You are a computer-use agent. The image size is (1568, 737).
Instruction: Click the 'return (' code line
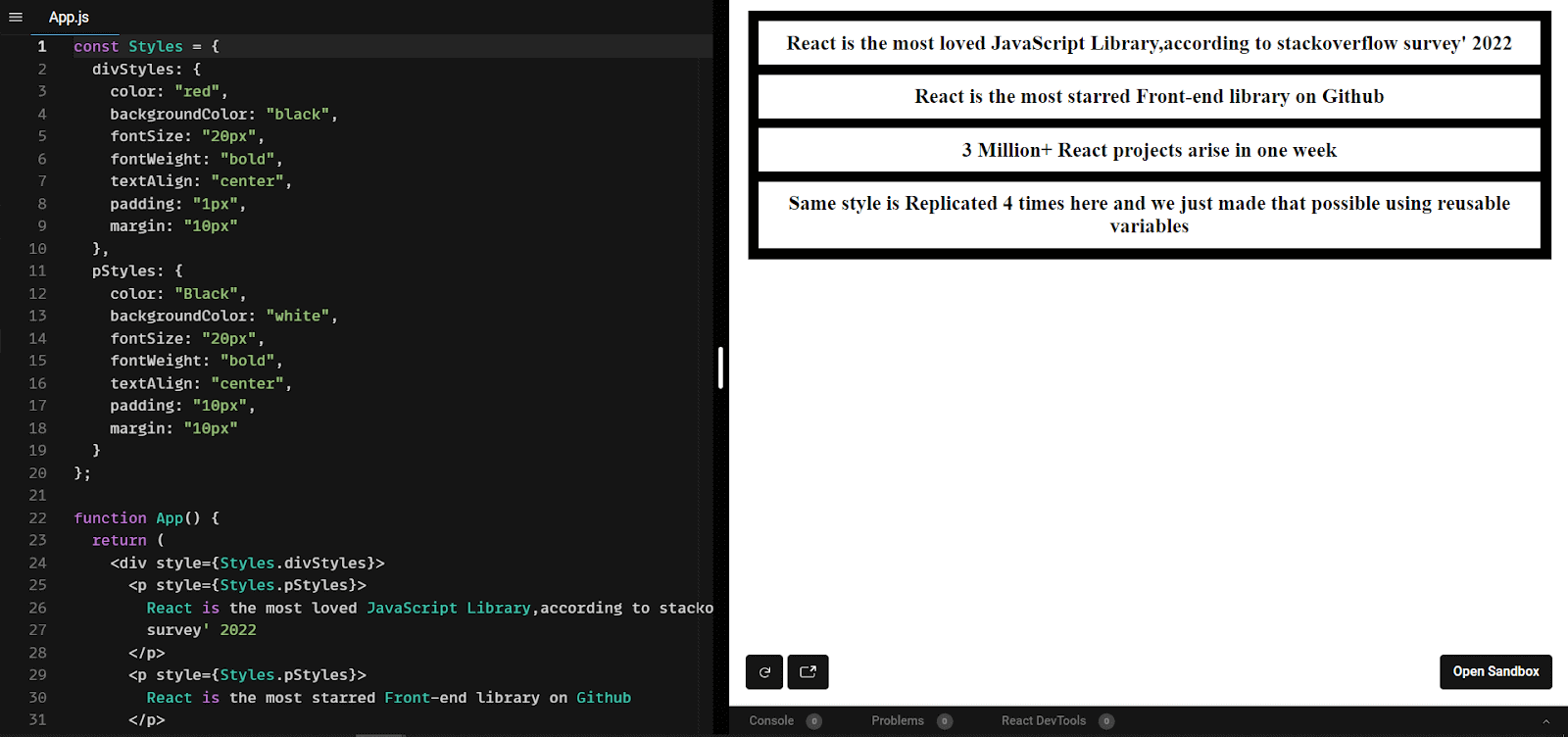(127, 541)
